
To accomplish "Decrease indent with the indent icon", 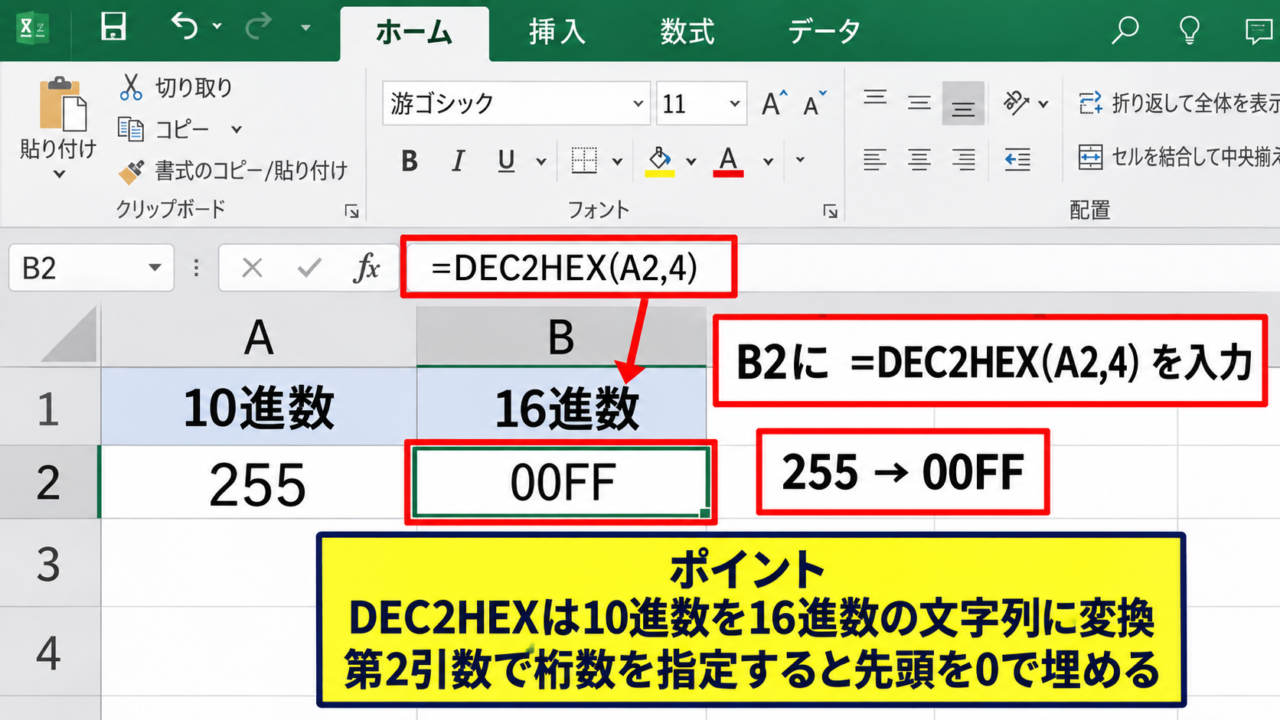I will point(1018,159).
